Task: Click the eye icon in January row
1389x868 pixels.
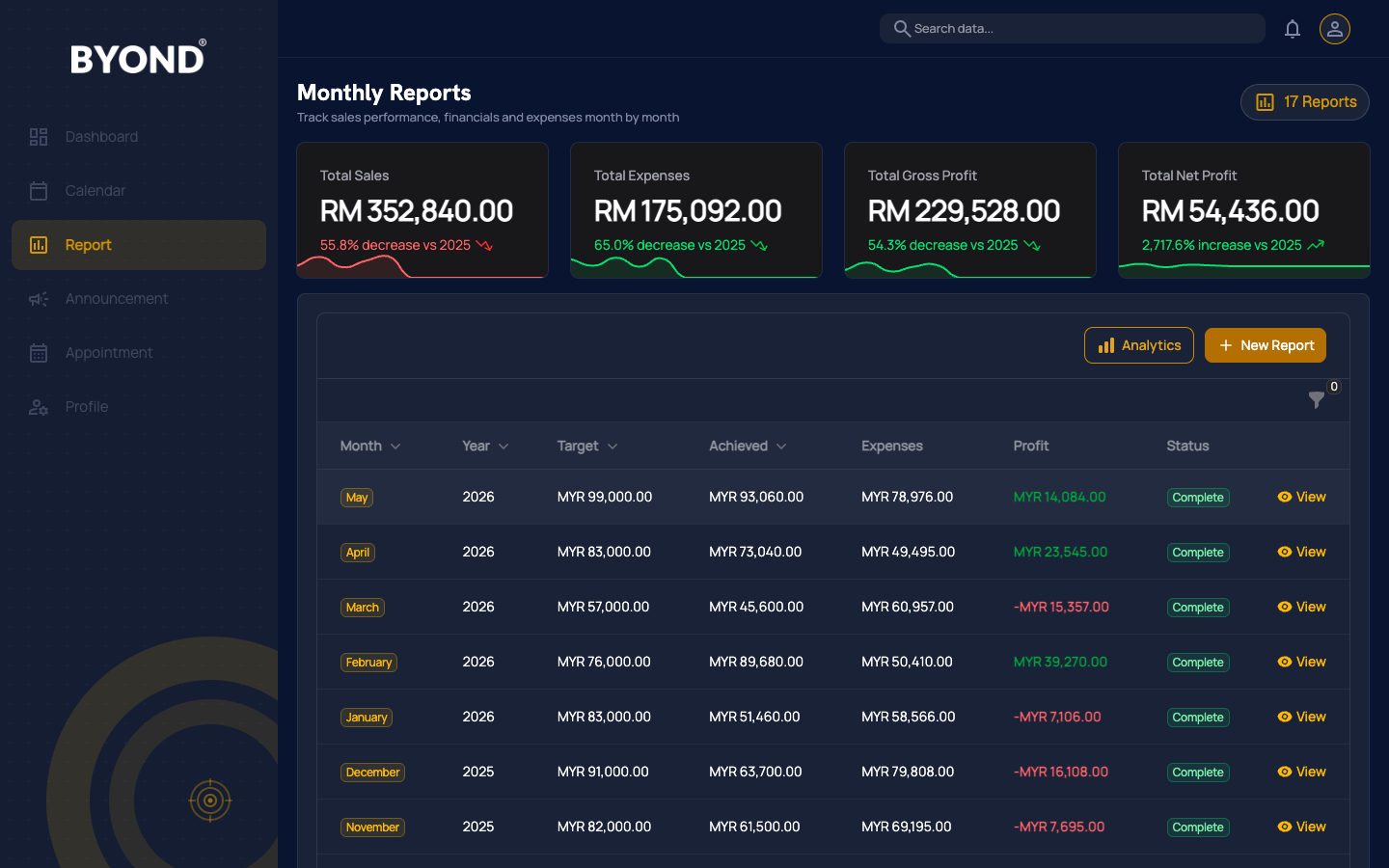Action: coord(1285,717)
